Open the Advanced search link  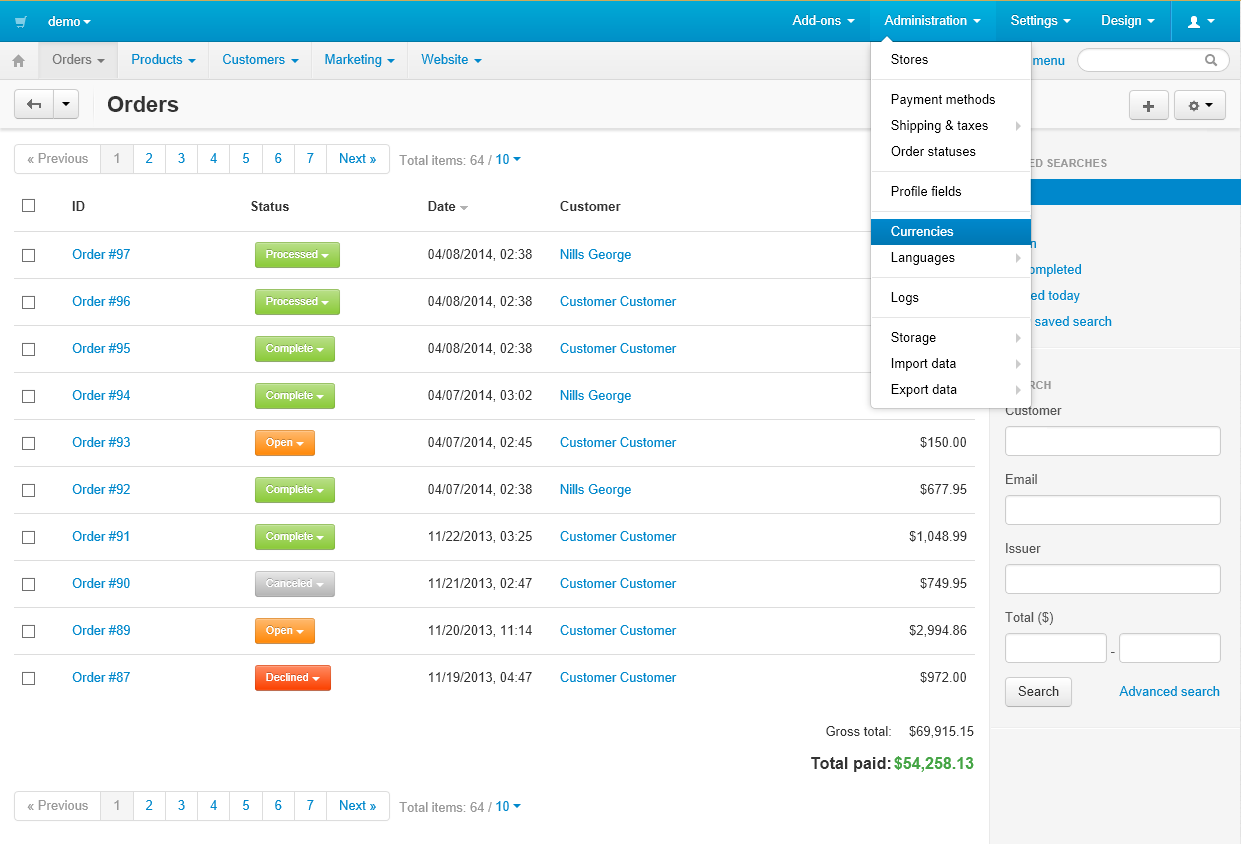point(1169,692)
